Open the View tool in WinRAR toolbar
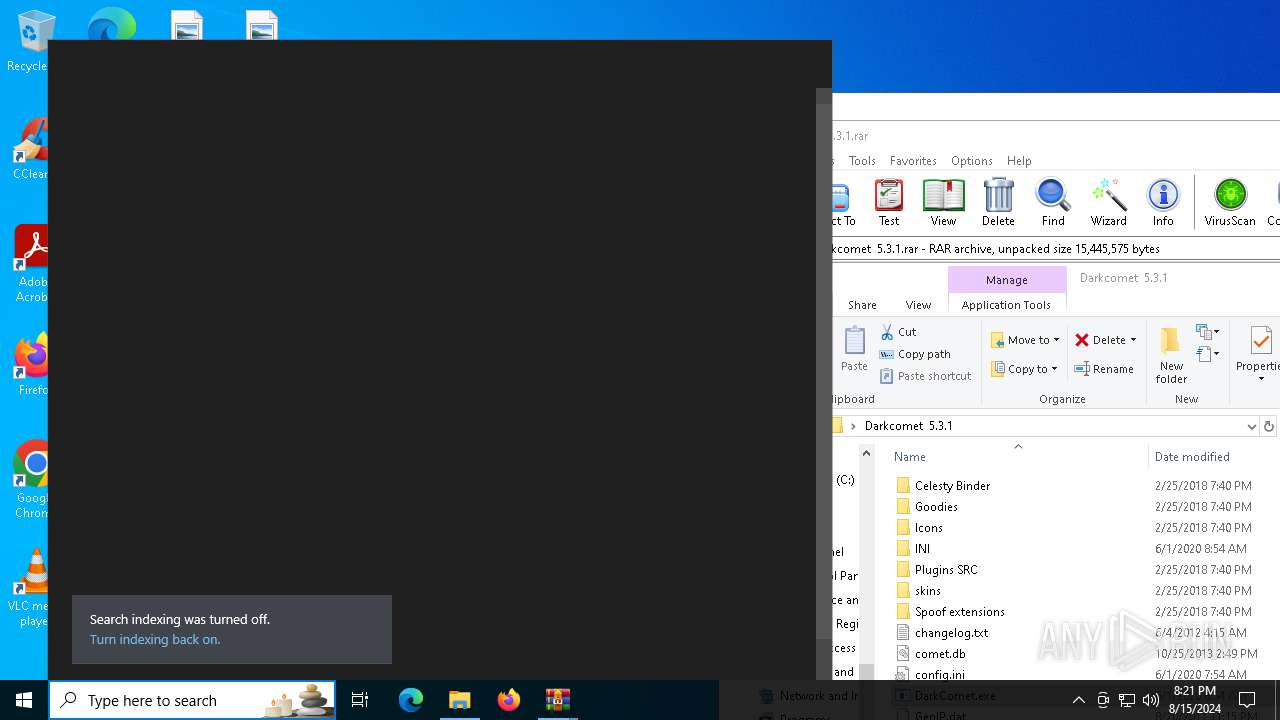This screenshot has height=720, width=1280. 943,202
